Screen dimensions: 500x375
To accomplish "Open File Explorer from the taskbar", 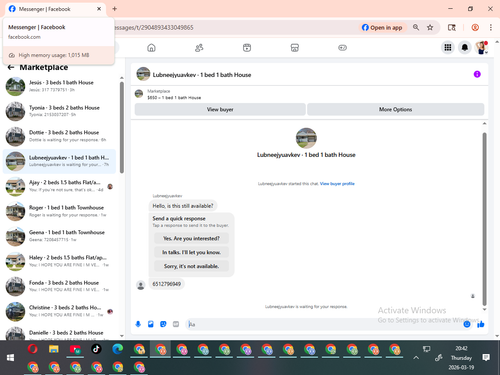I will 54,349.
